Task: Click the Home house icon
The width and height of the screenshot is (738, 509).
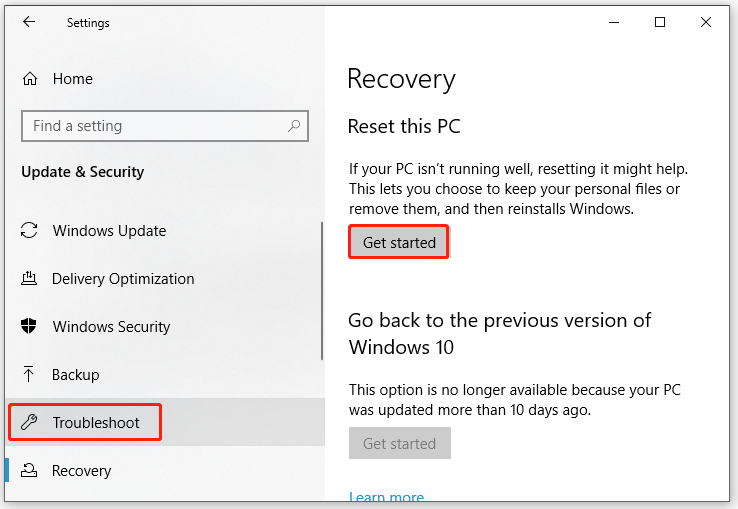Action: coord(30,79)
